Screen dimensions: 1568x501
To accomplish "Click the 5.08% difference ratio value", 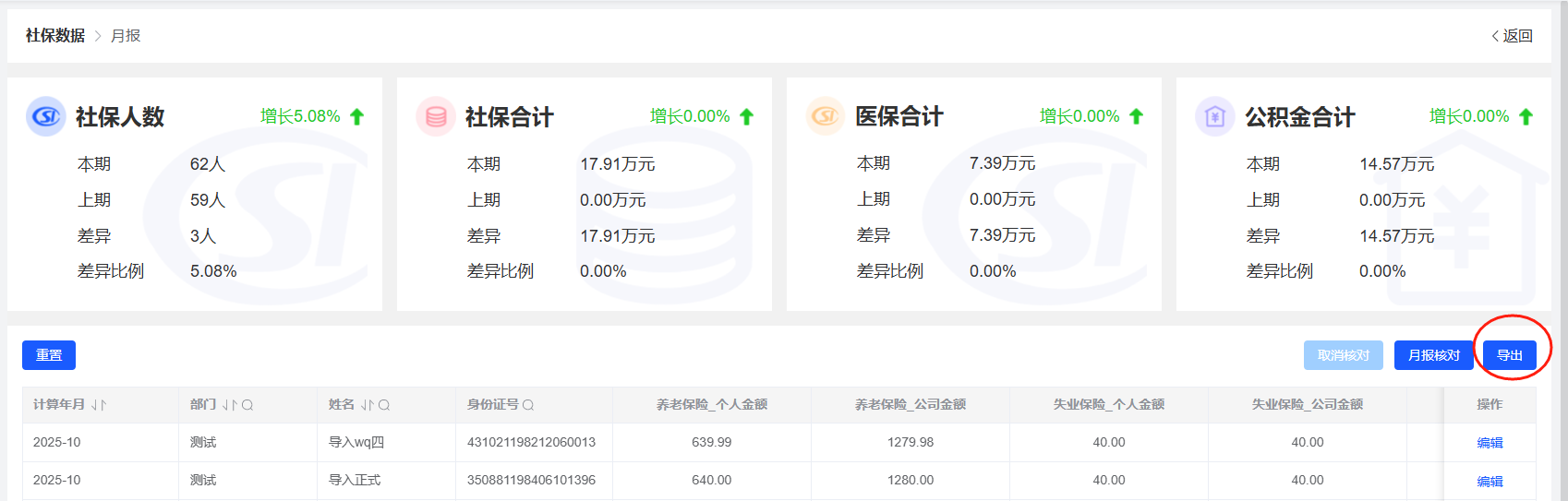I will coord(213,271).
